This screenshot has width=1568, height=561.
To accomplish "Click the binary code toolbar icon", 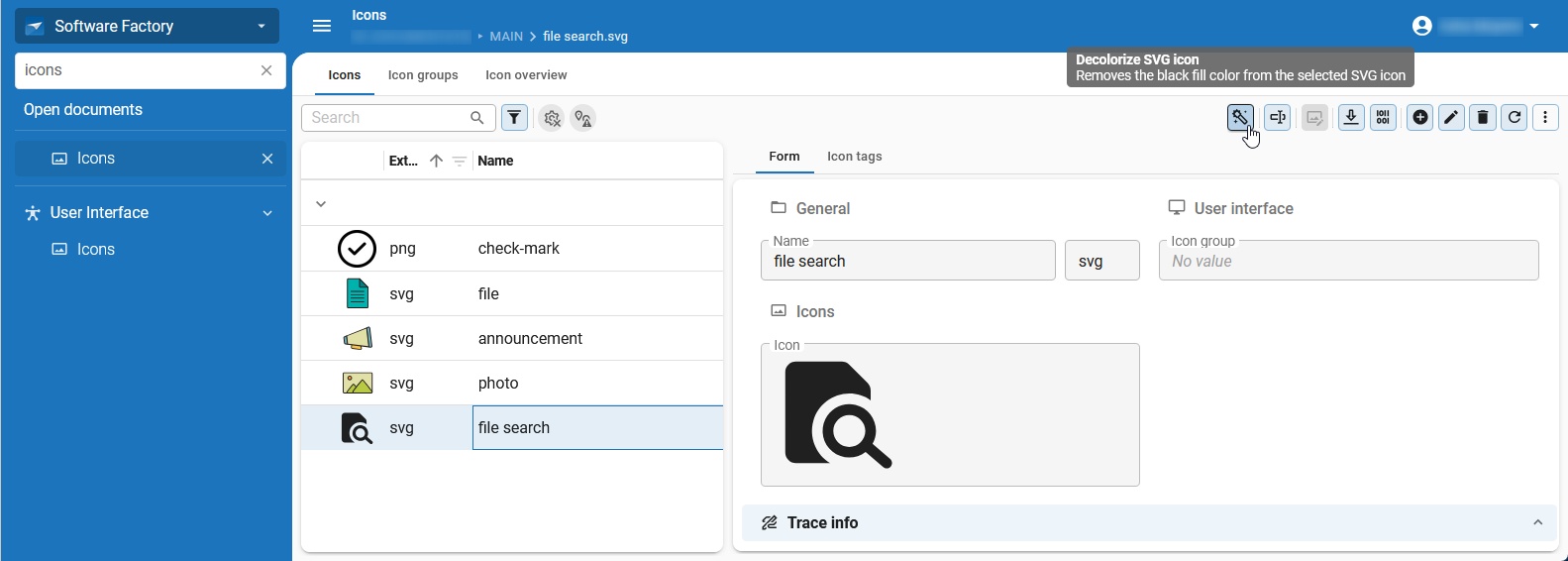I will click(x=1383, y=118).
